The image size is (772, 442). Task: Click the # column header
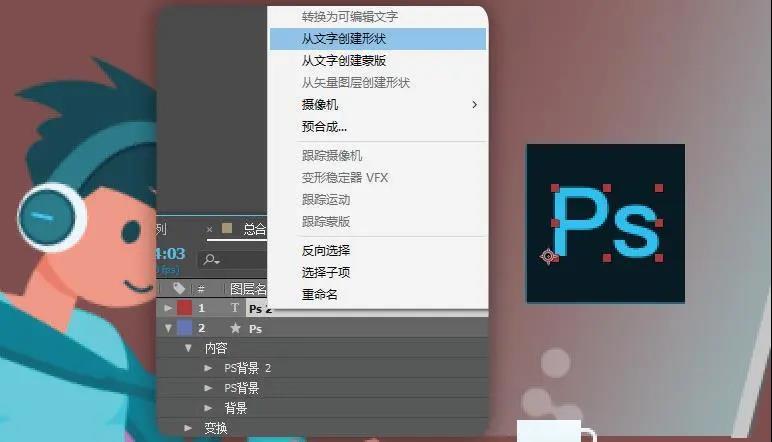(x=201, y=288)
